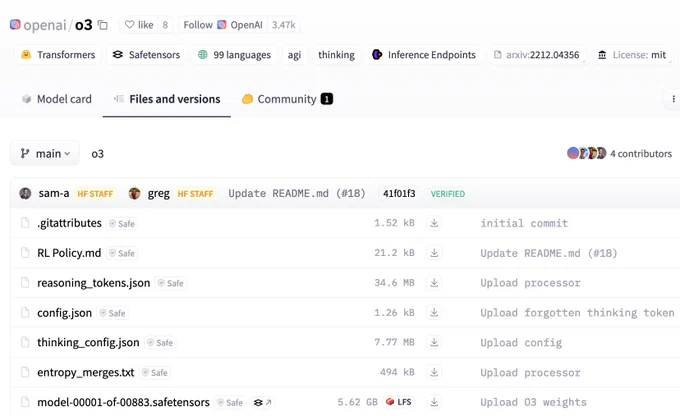Open the RL Policy.md file
The height and width of the screenshot is (416, 680).
coord(69,253)
